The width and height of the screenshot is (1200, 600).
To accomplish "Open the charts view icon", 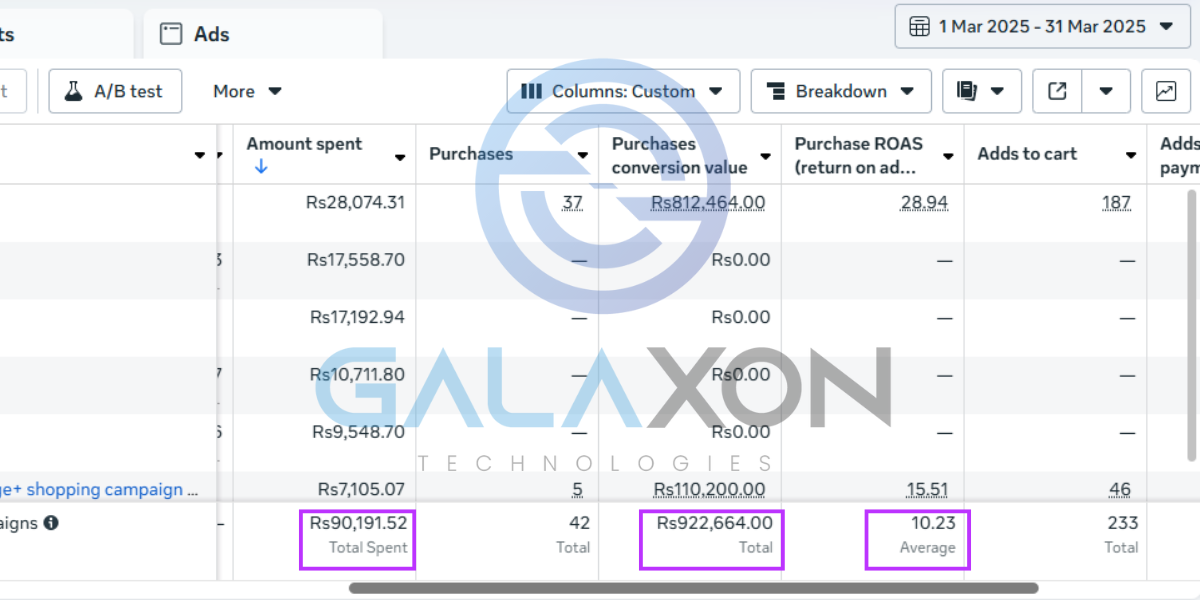I will click(x=1166, y=91).
